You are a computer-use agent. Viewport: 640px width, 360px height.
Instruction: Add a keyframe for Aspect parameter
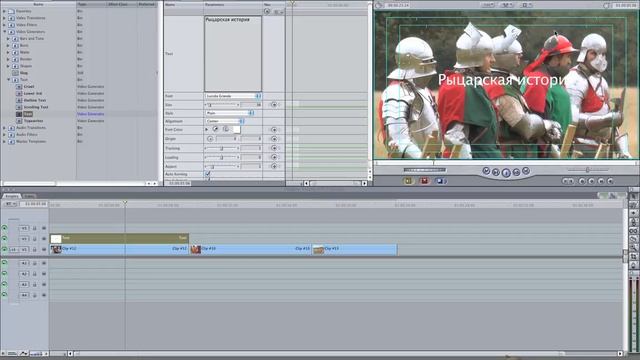tap(274, 166)
